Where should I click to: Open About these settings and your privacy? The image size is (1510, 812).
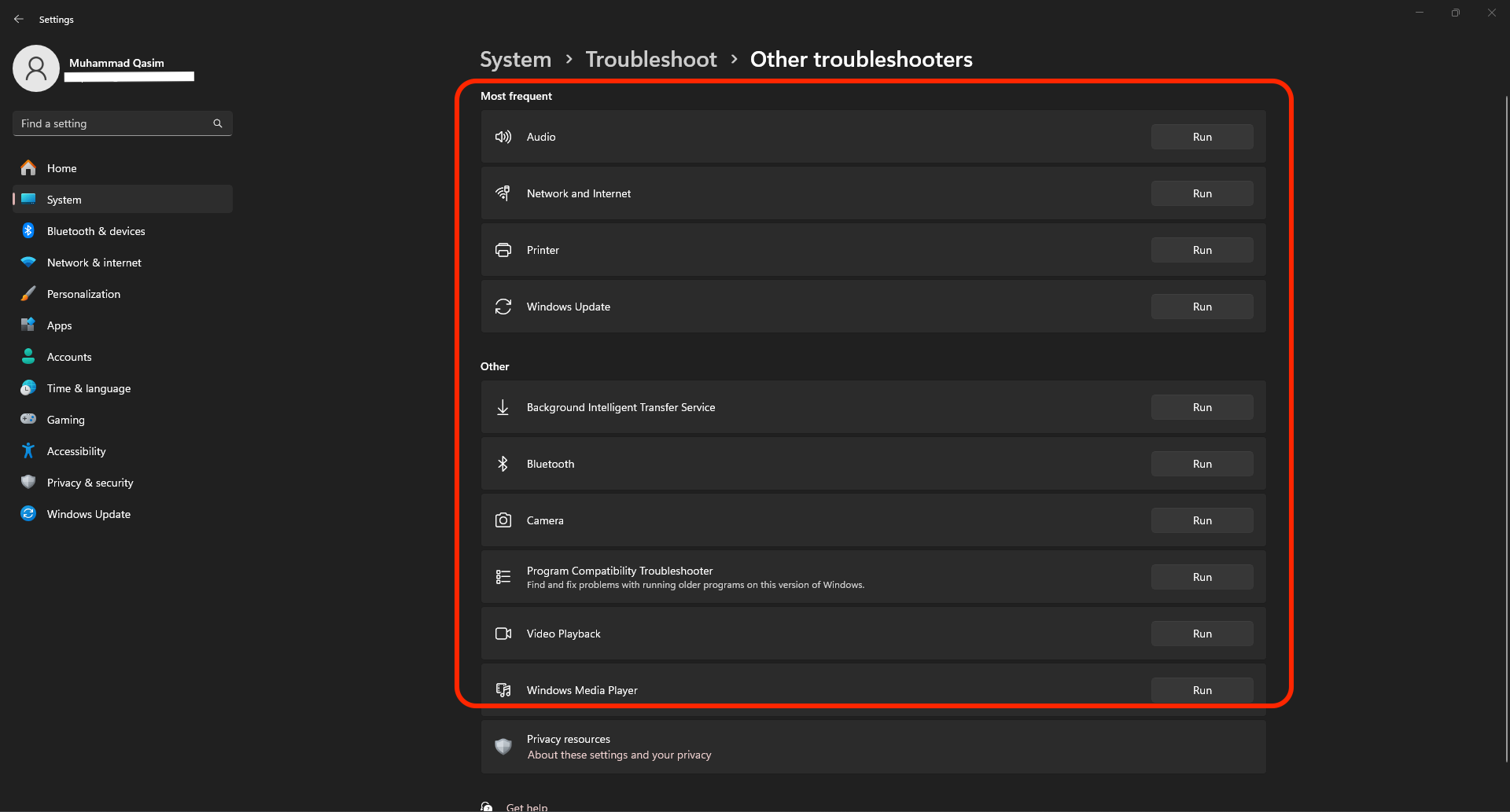click(619, 755)
